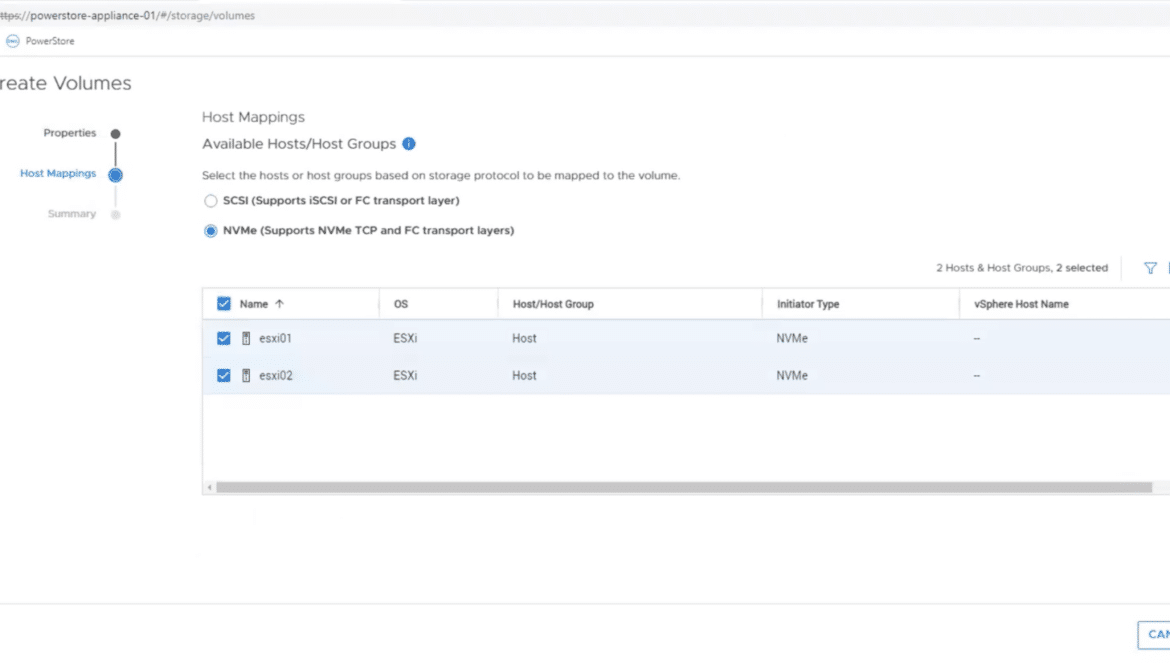Uncheck the esxi01 host checkbox

click(224, 339)
